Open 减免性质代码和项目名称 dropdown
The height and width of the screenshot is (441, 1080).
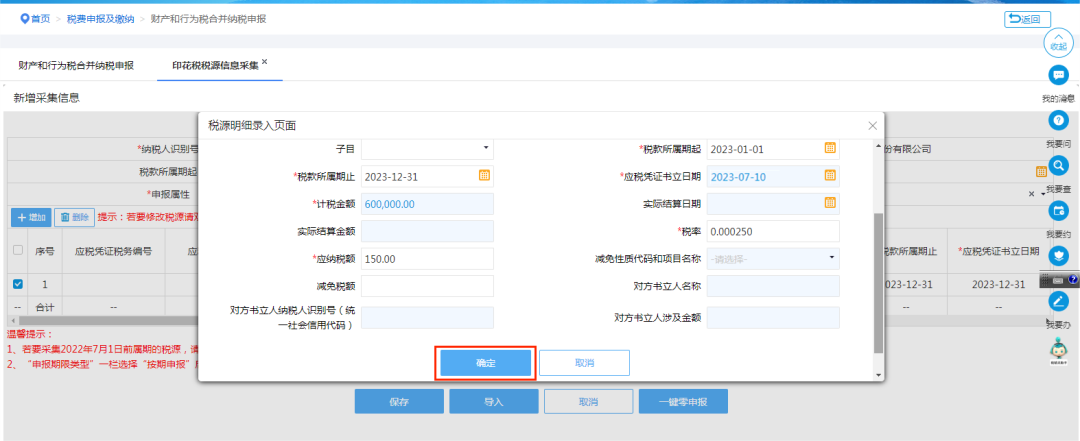coord(773,259)
